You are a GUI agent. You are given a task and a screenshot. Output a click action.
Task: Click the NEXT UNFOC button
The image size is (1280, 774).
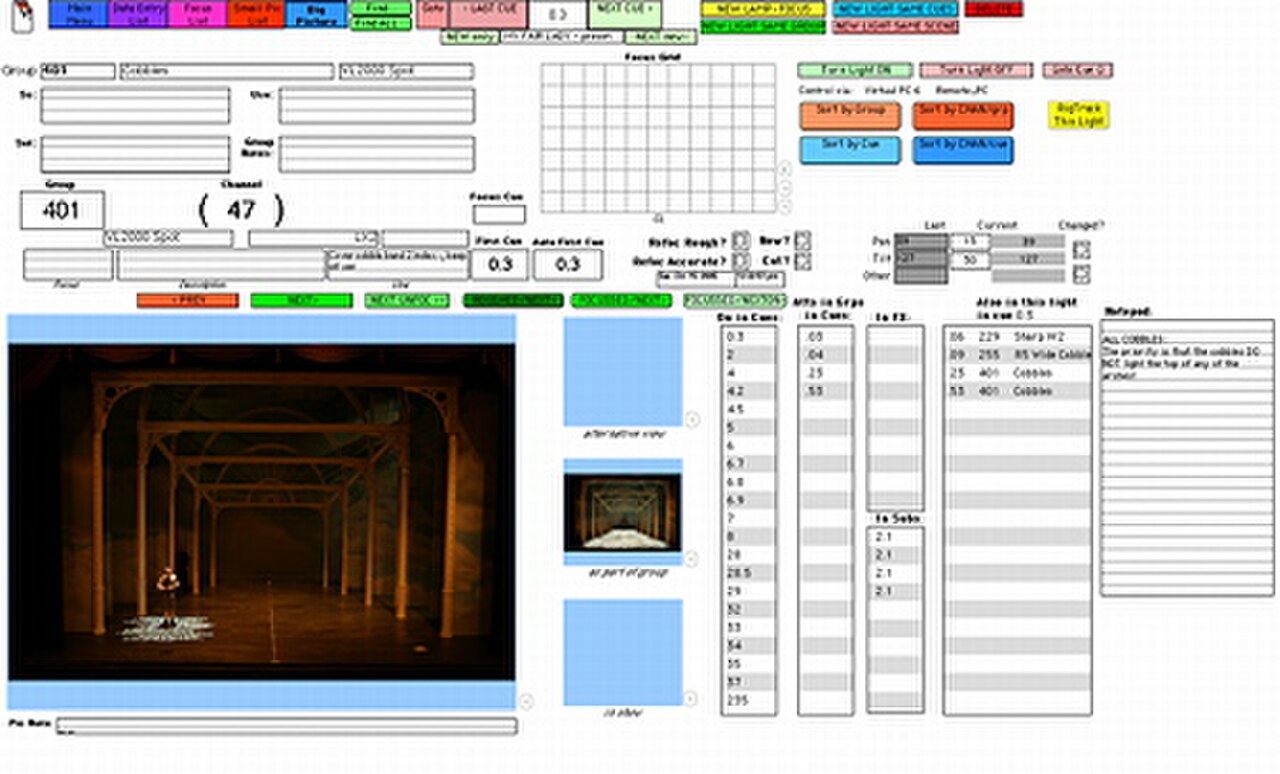[407, 300]
